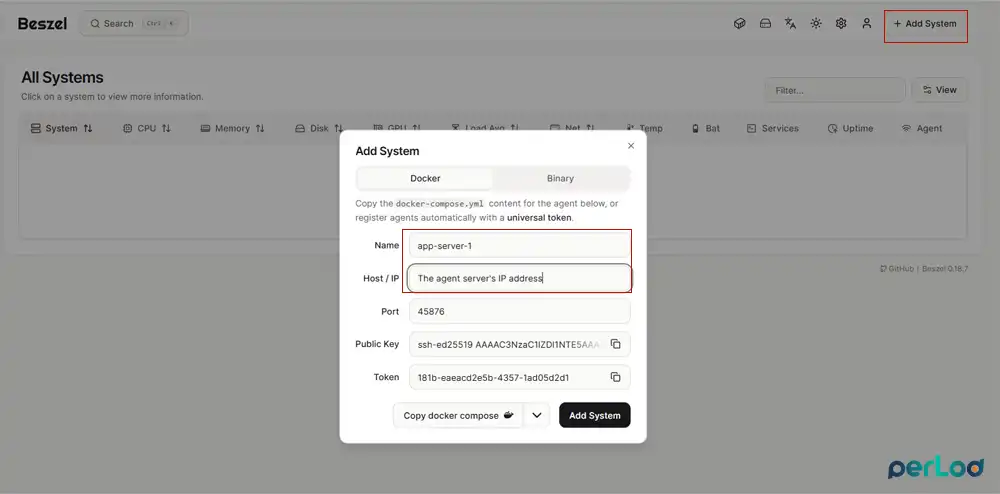Click into the Port field

(x=519, y=312)
